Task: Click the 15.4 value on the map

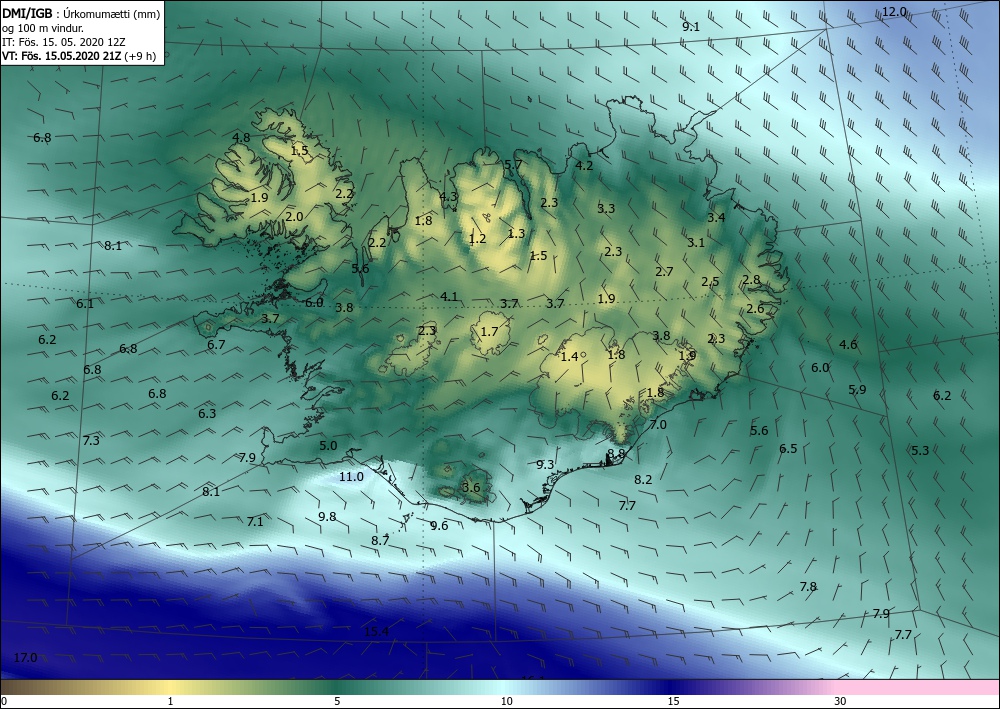Action: coord(376,632)
